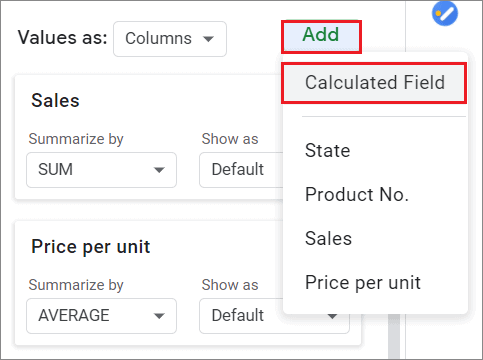Choose Calculated Field from the Add menu
The image size is (483, 360).
point(374,83)
